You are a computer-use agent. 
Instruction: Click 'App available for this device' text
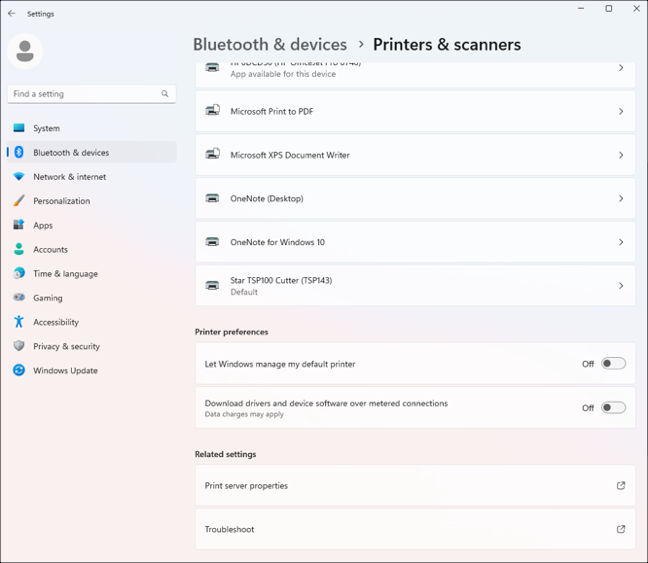(x=283, y=74)
